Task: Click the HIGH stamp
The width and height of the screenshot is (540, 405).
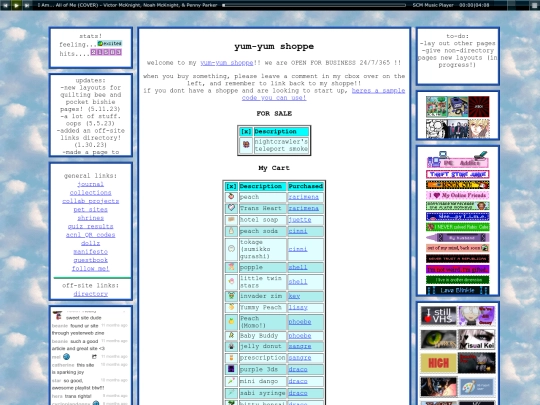Action: tap(438, 363)
